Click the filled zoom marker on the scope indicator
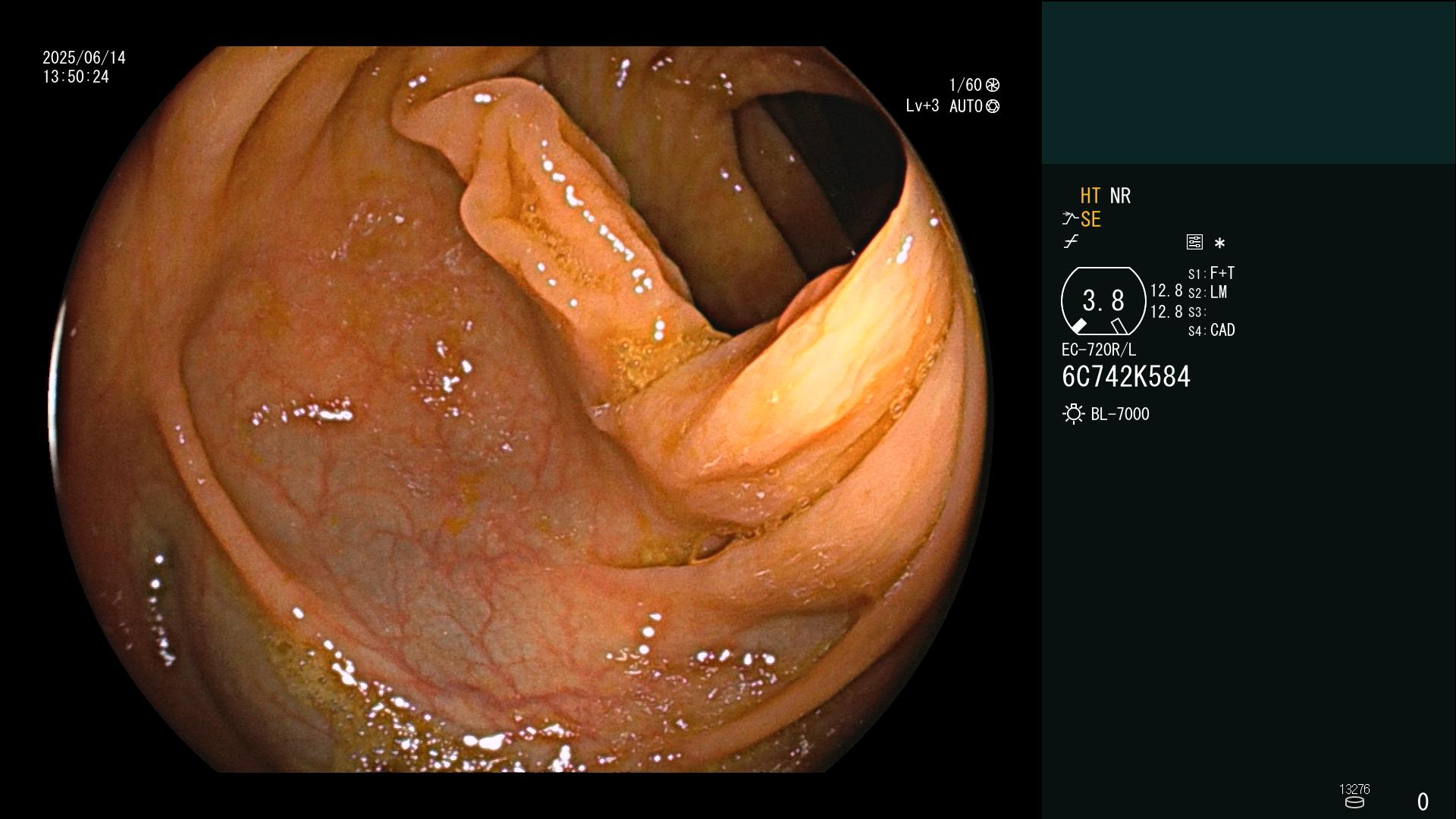1456x819 pixels. pos(1078,326)
